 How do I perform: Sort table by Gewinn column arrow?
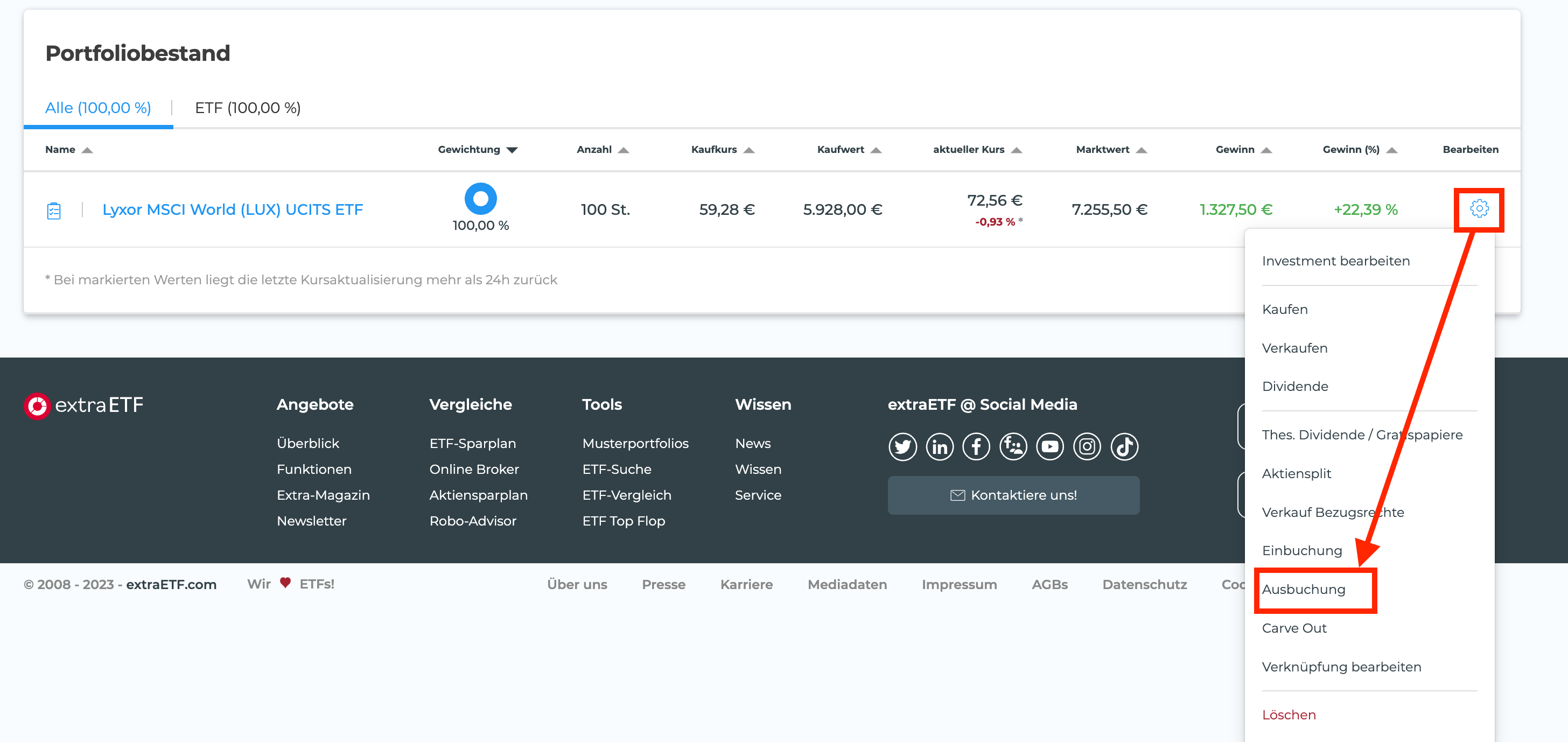pos(1266,150)
